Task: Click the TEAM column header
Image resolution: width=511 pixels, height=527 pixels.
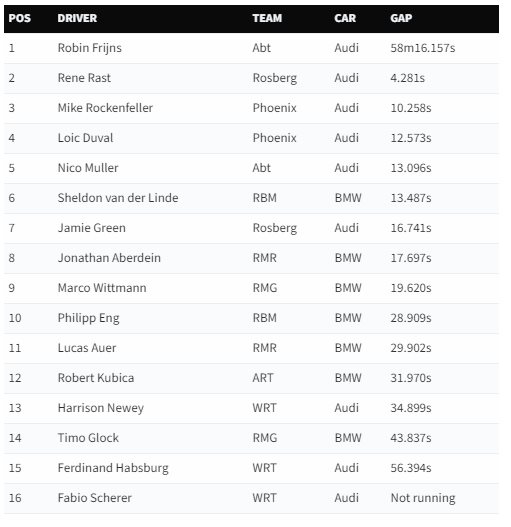Action: click(267, 18)
